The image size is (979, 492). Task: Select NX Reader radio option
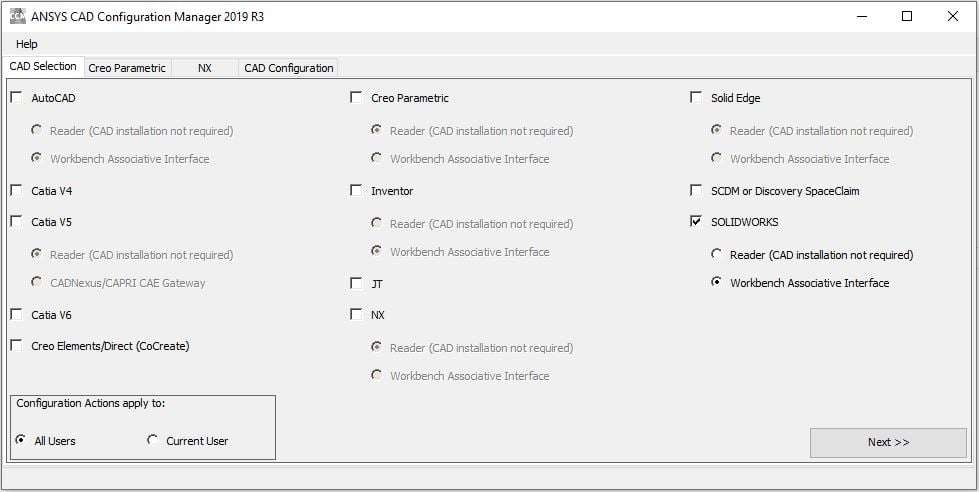point(376,347)
